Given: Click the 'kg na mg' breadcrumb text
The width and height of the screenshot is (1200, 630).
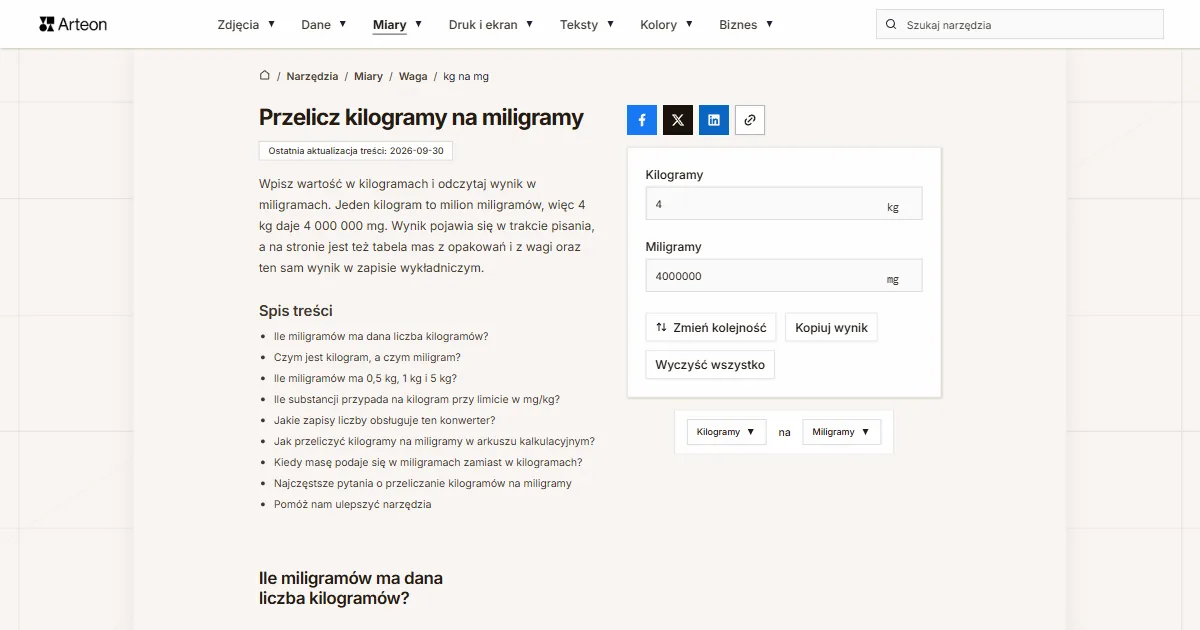Looking at the screenshot, I should click(x=466, y=76).
